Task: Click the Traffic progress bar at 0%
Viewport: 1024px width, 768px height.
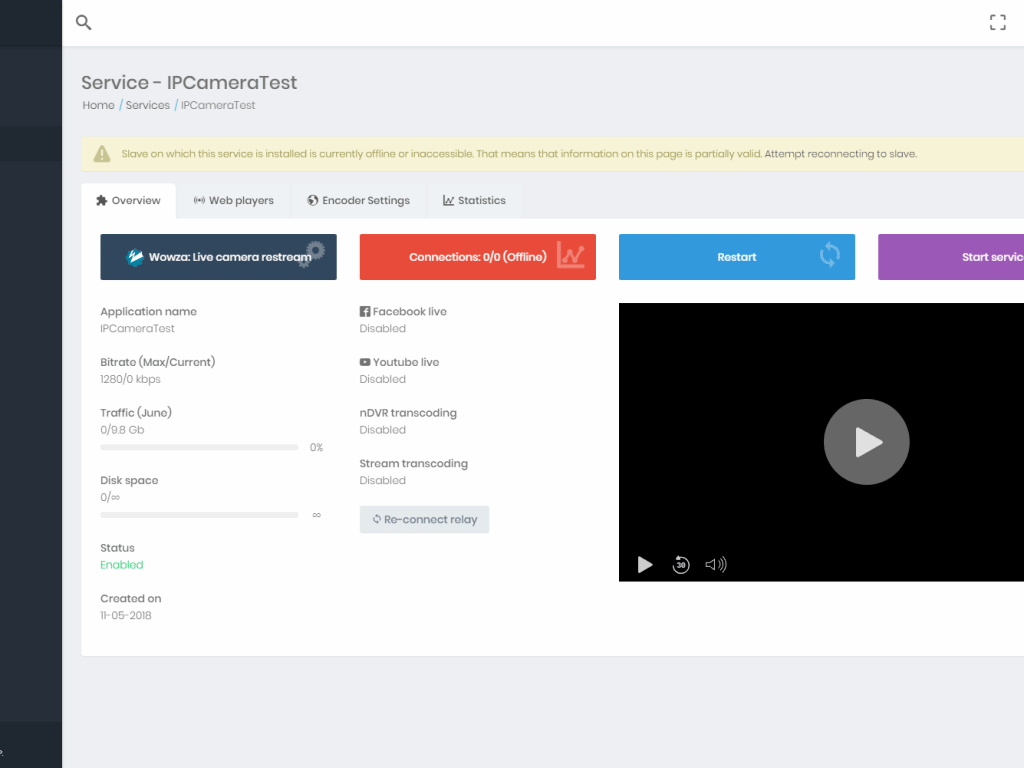Action: 199,447
